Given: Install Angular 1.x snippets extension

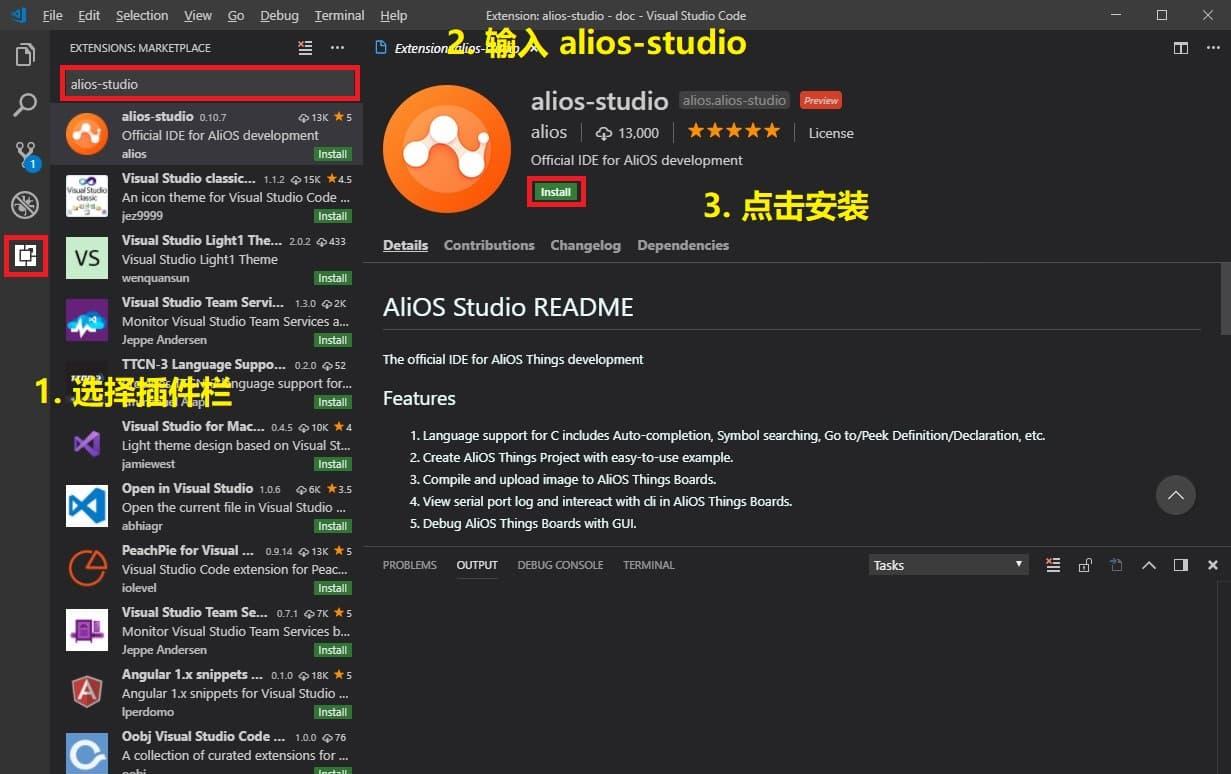Looking at the screenshot, I should [332, 712].
